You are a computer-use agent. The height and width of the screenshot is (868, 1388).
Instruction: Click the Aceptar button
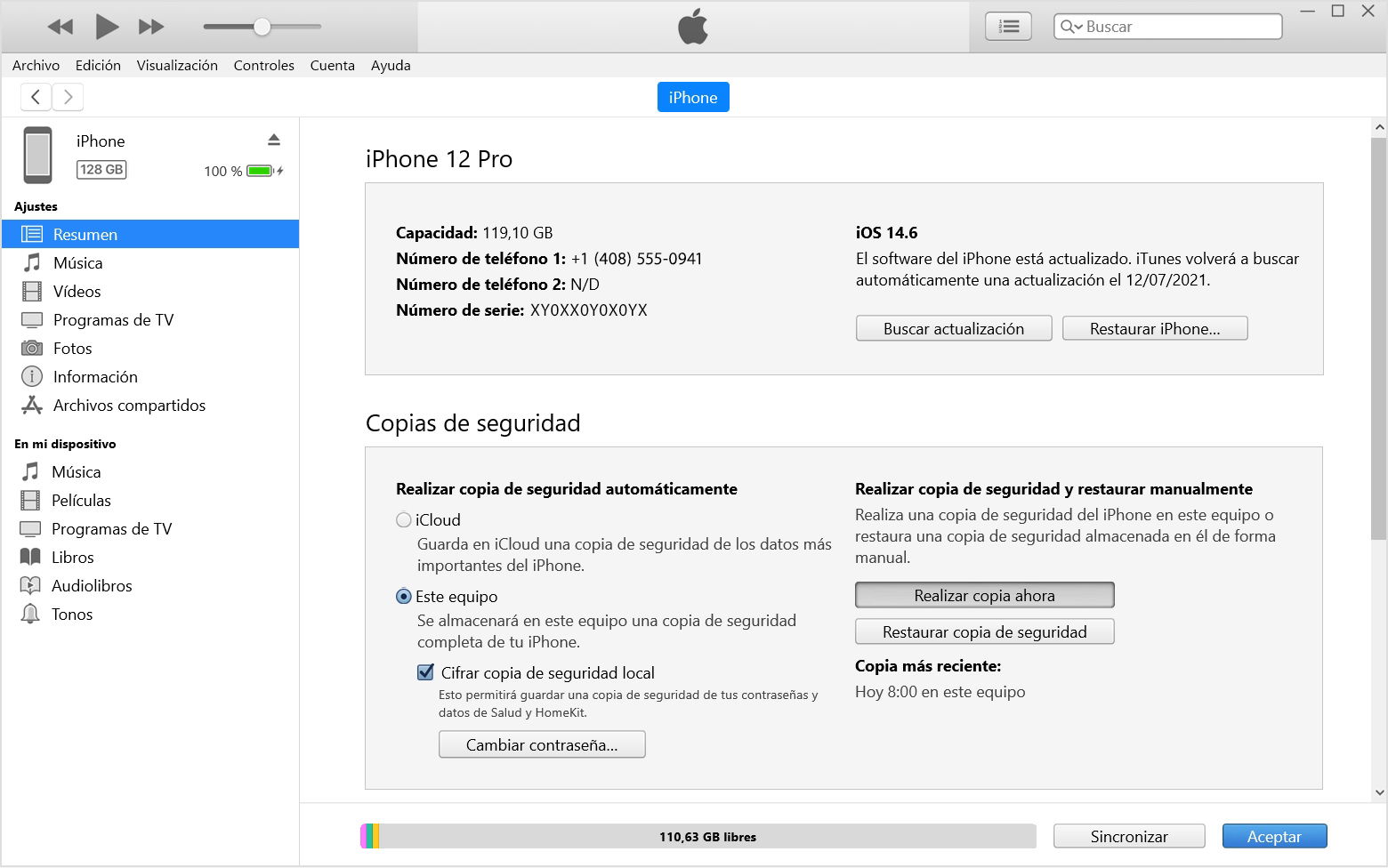(x=1274, y=836)
